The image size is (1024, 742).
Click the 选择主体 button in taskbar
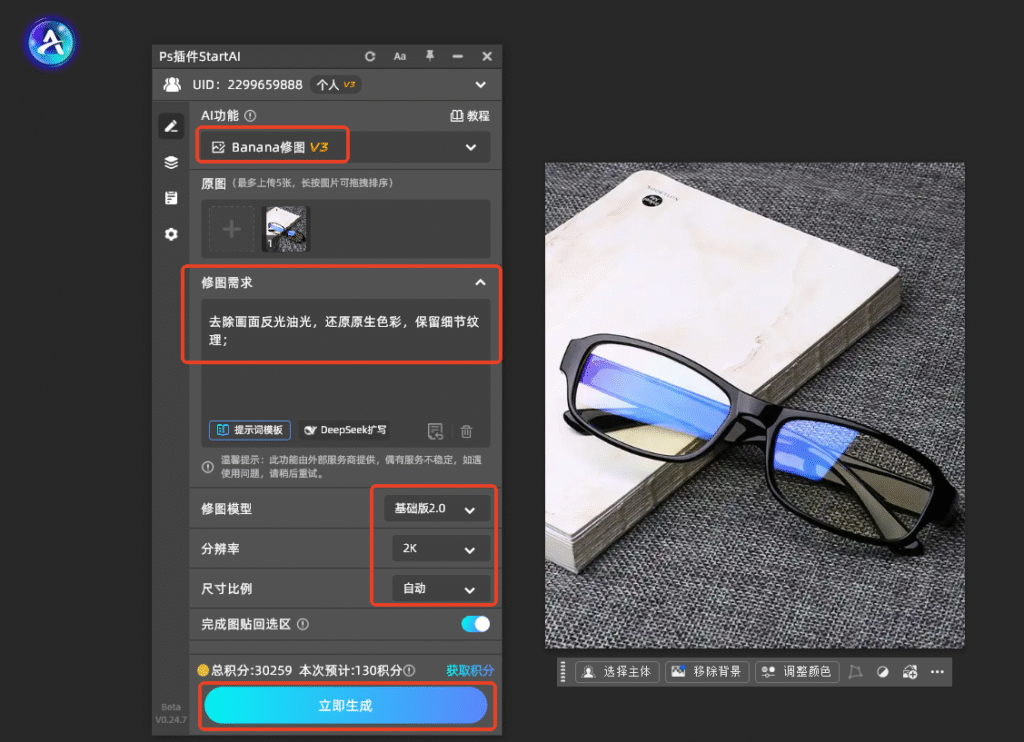tap(617, 672)
